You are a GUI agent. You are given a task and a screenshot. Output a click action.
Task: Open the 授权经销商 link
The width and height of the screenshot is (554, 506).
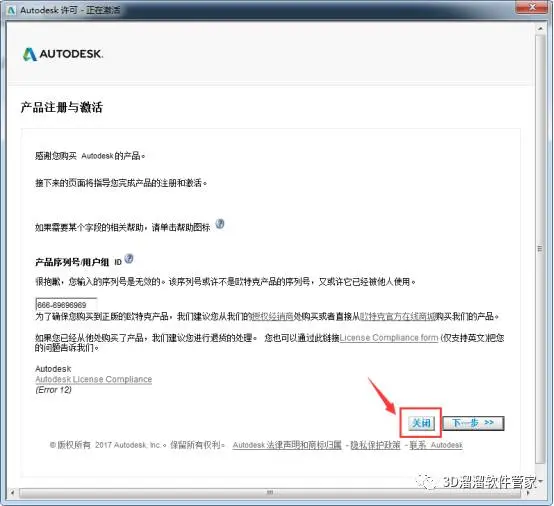tap(272, 316)
